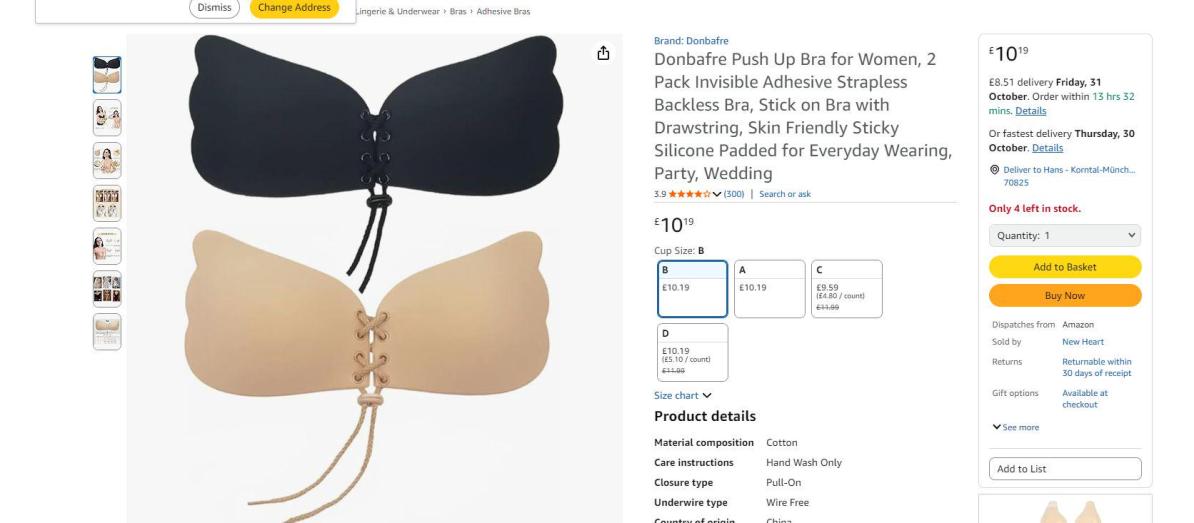Expand the Size chart
1194x523 pixels.
coord(682,395)
